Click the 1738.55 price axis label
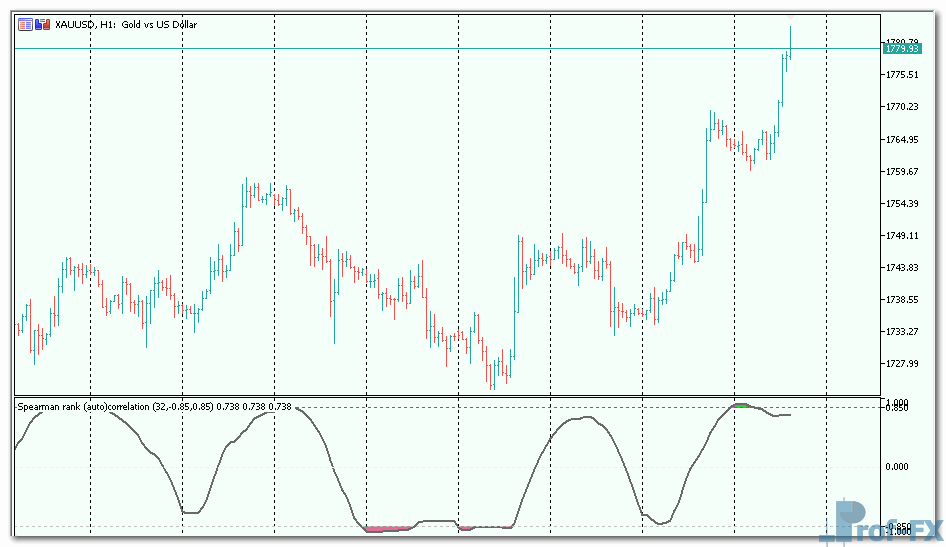The image size is (946, 547). (902, 300)
